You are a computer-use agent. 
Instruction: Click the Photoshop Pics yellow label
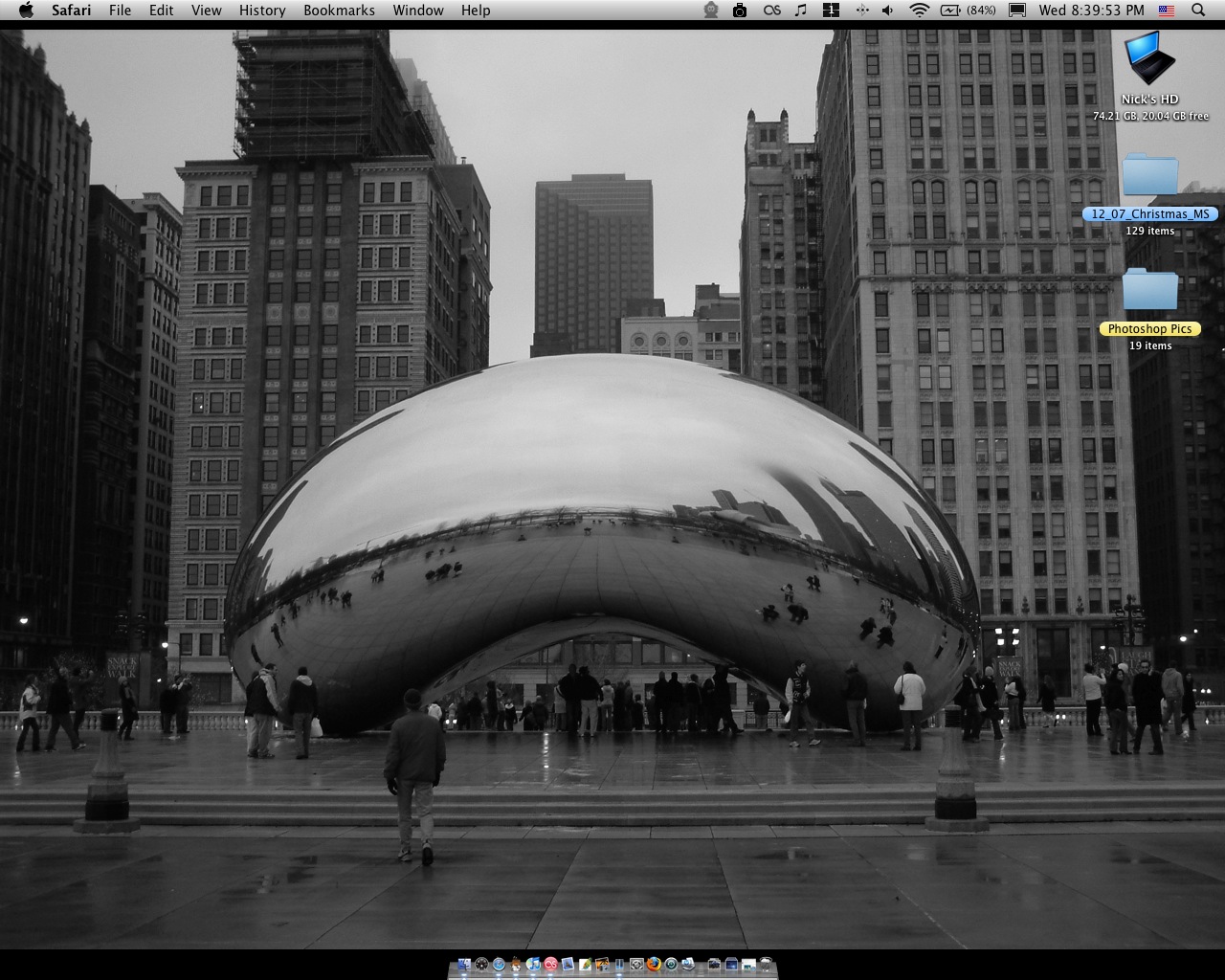[1150, 328]
